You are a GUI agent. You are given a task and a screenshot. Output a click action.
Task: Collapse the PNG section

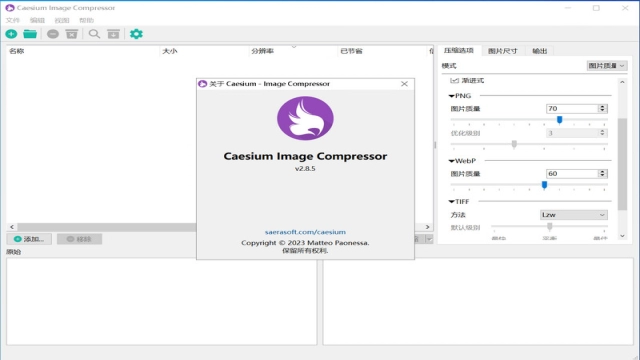451,96
